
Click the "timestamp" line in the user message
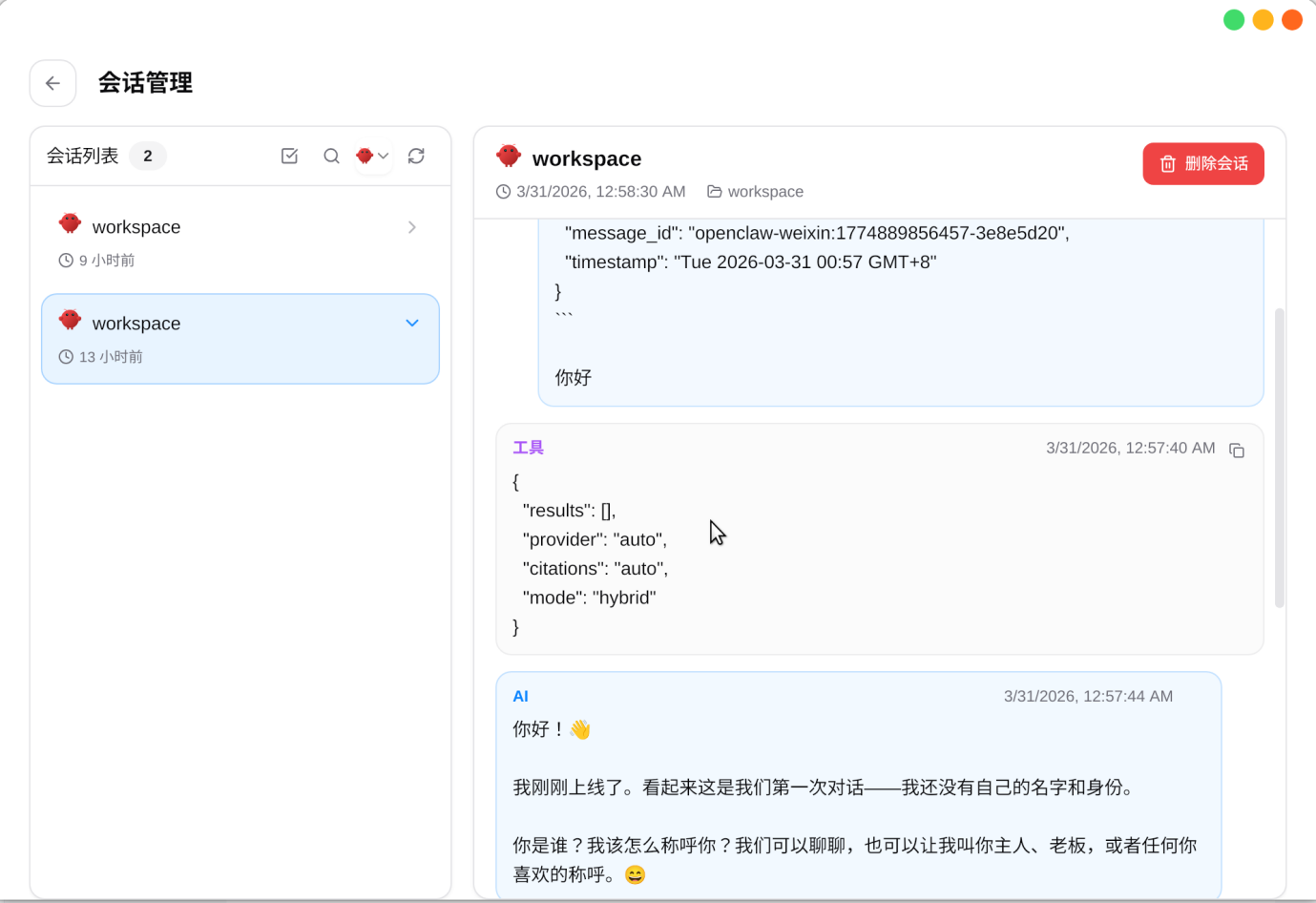tap(750, 262)
